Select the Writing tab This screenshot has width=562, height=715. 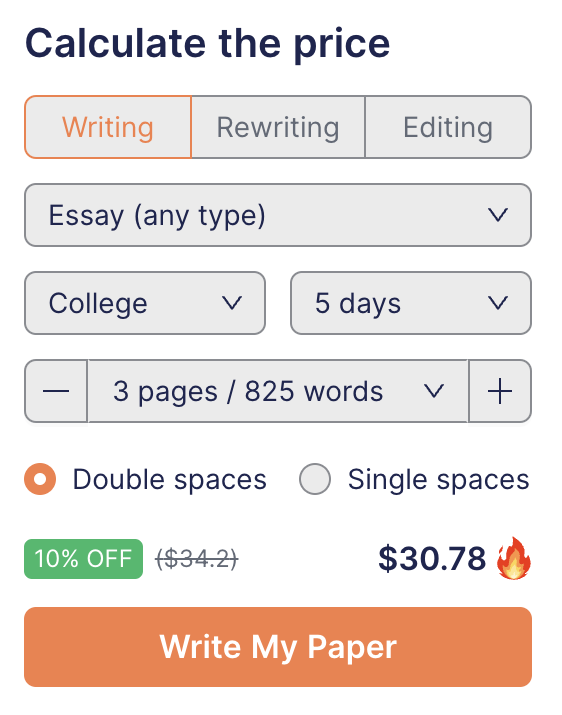(108, 127)
